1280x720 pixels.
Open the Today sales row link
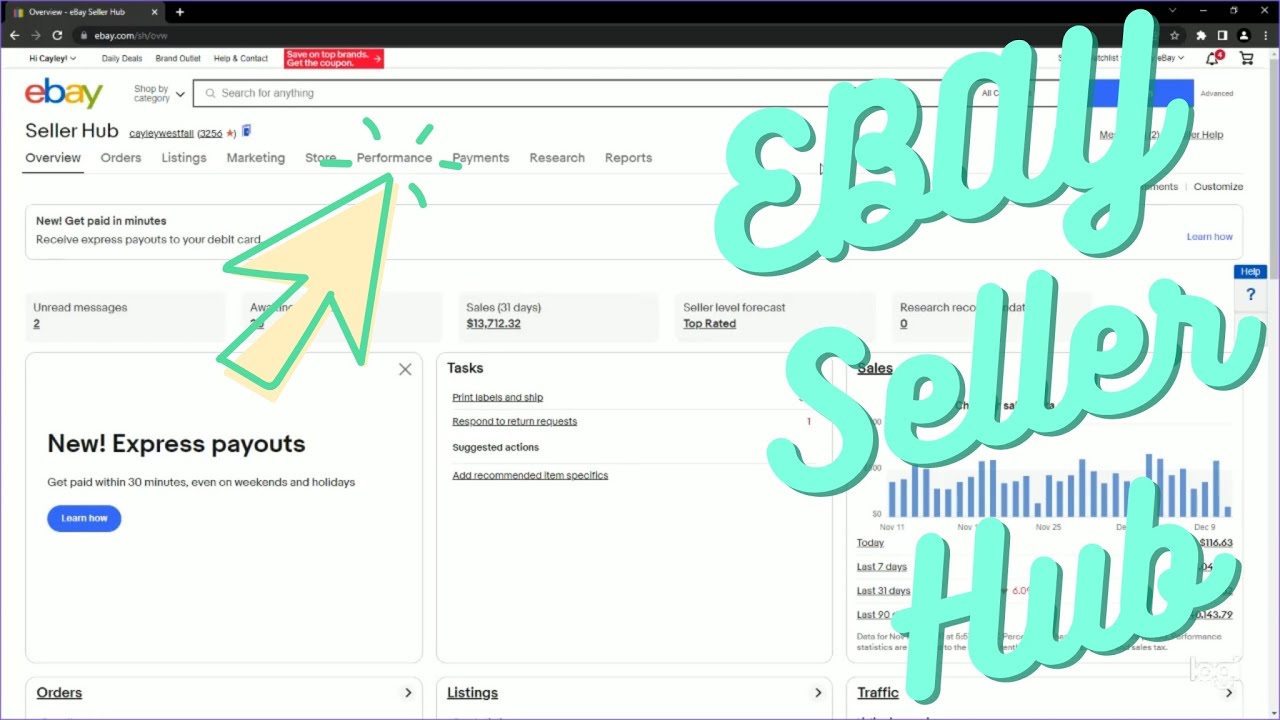point(870,543)
